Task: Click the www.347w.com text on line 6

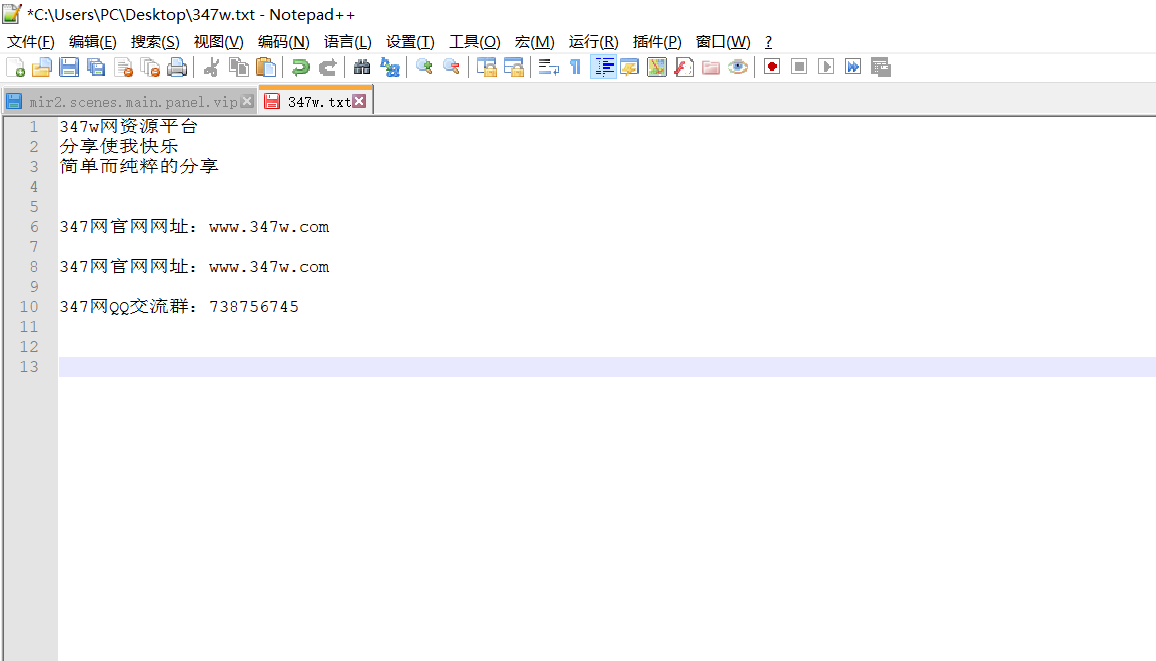Action: point(269,227)
